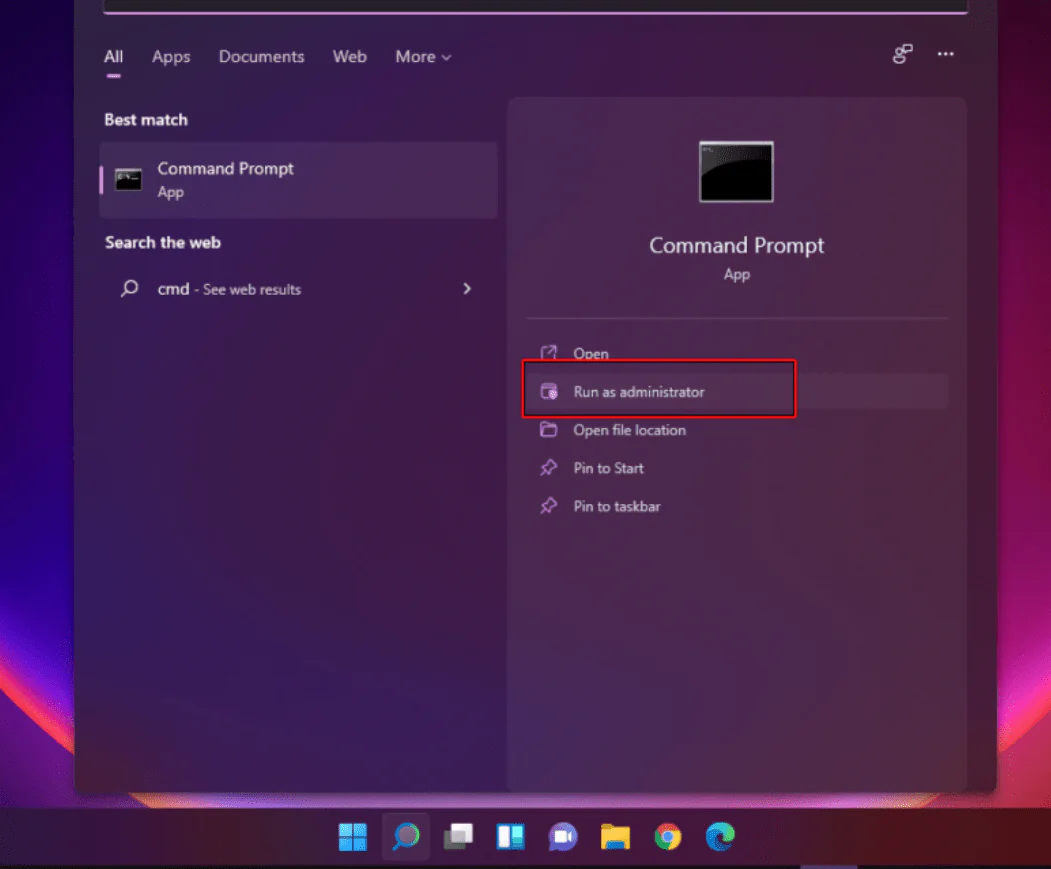1051x869 pixels.
Task: Click the search web magnifier icon
Action: (x=129, y=288)
